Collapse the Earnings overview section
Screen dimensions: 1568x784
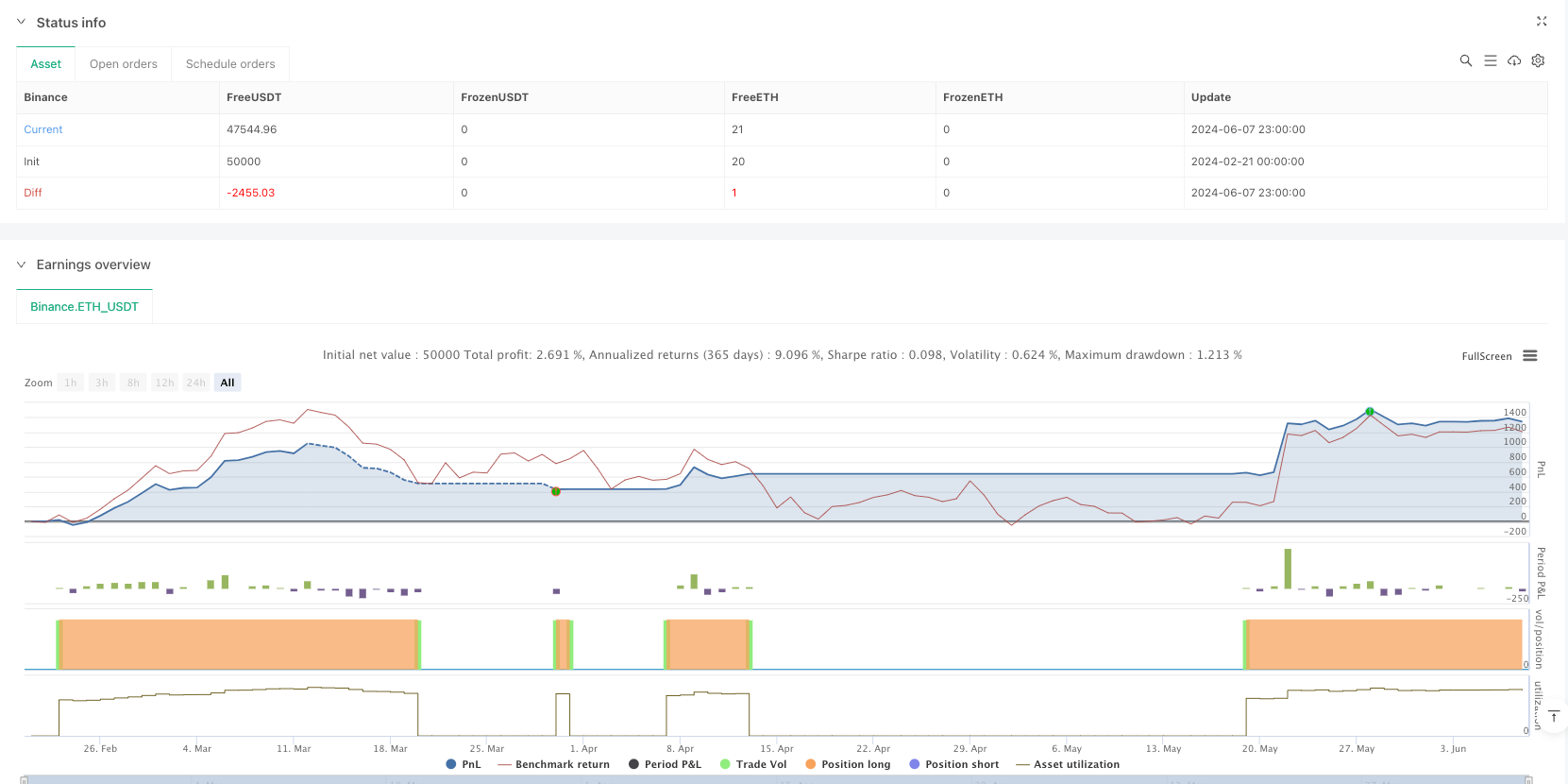pos(22,264)
